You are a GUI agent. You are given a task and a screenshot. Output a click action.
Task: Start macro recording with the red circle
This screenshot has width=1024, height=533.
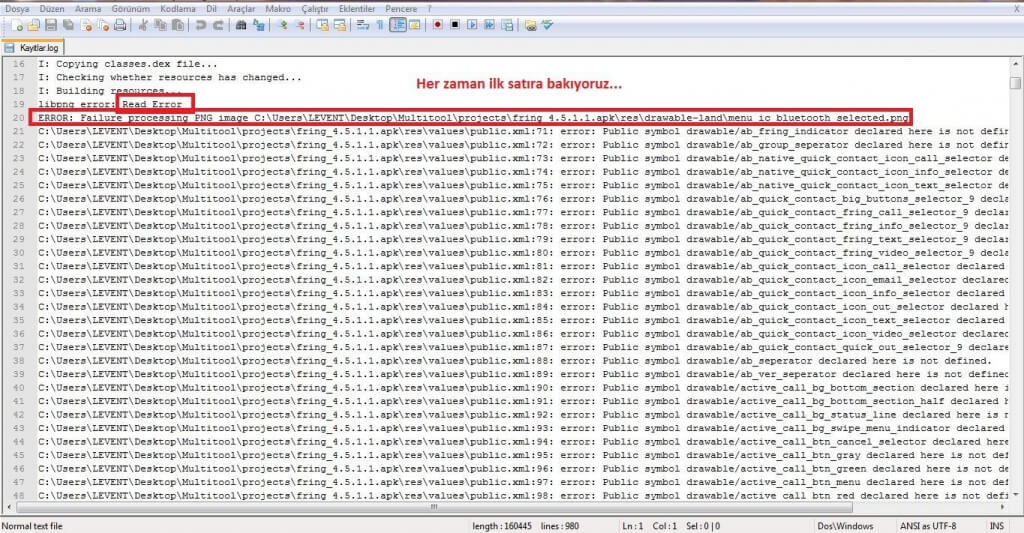coord(438,25)
